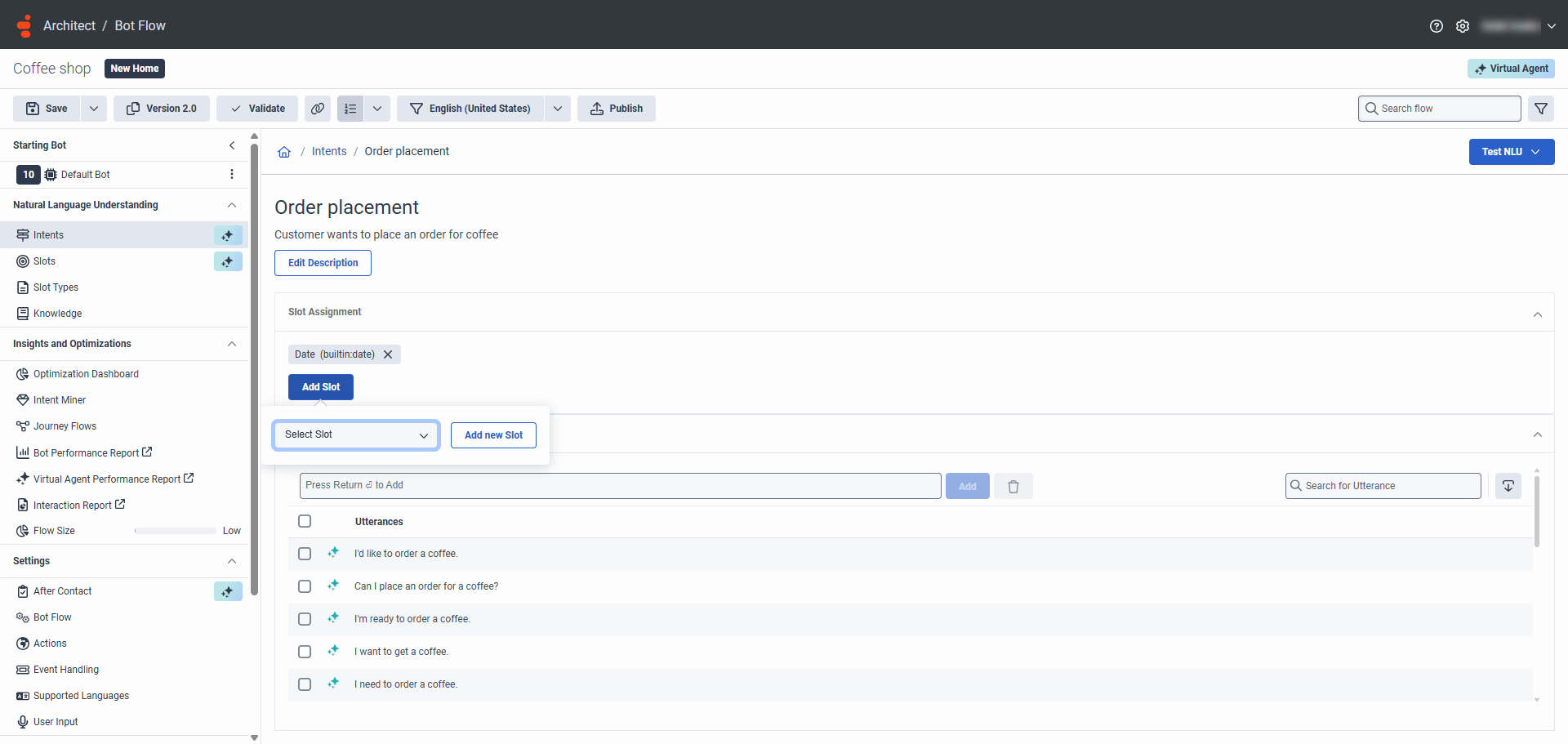
Task: Open the Select Slot dropdown
Action: [x=356, y=435]
